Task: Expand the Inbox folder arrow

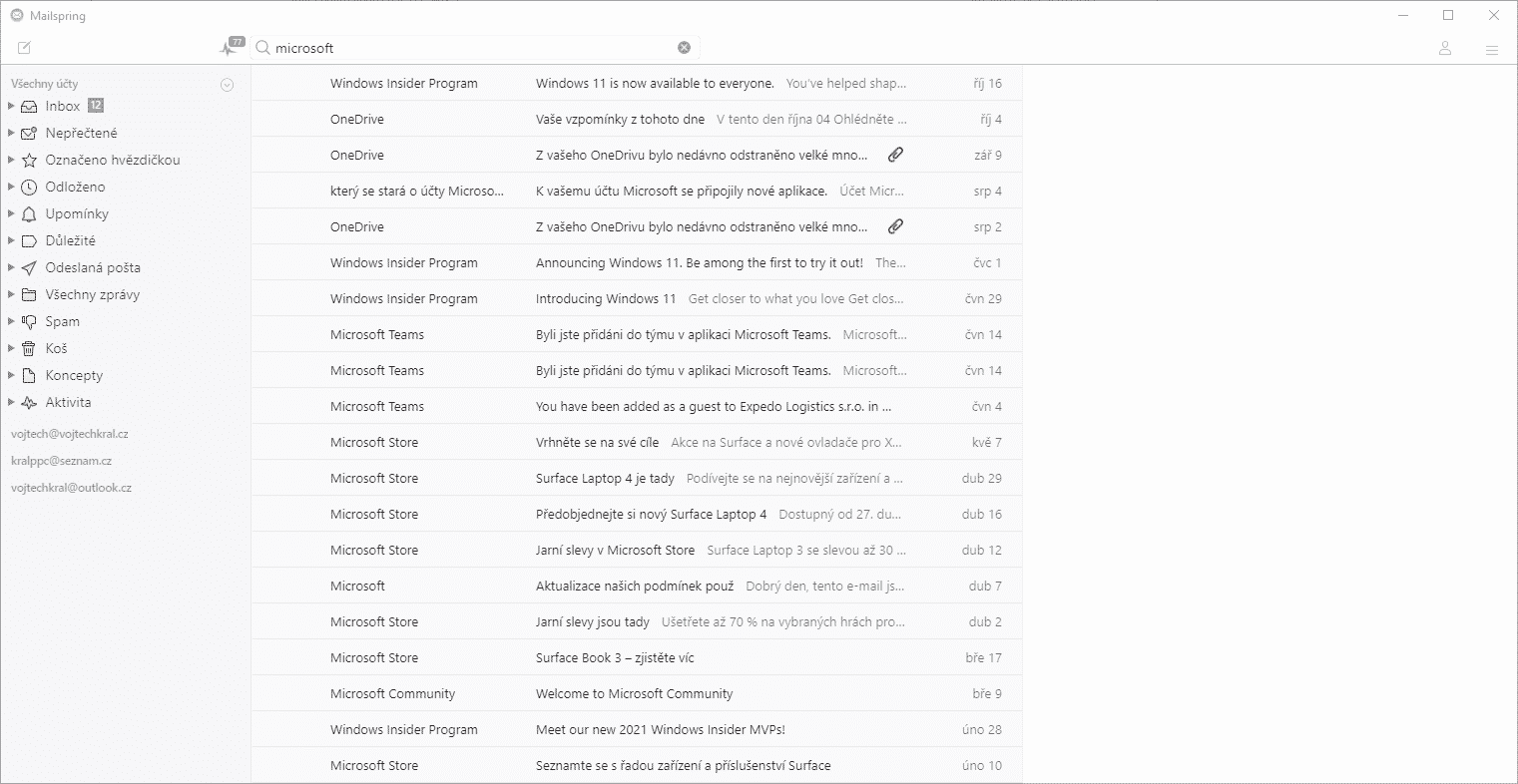Action: 11,106
